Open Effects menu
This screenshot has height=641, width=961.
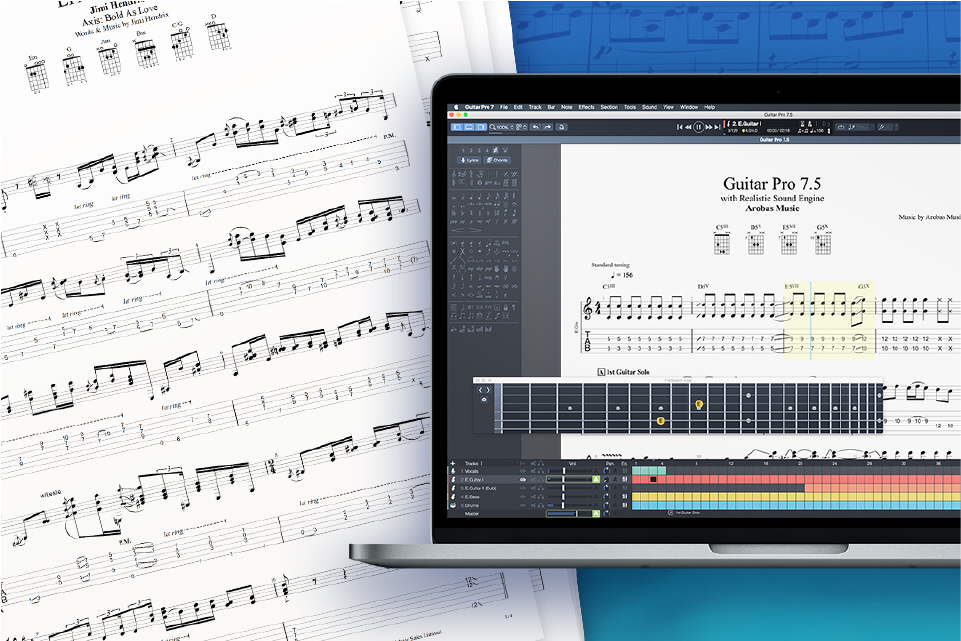(x=587, y=107)
